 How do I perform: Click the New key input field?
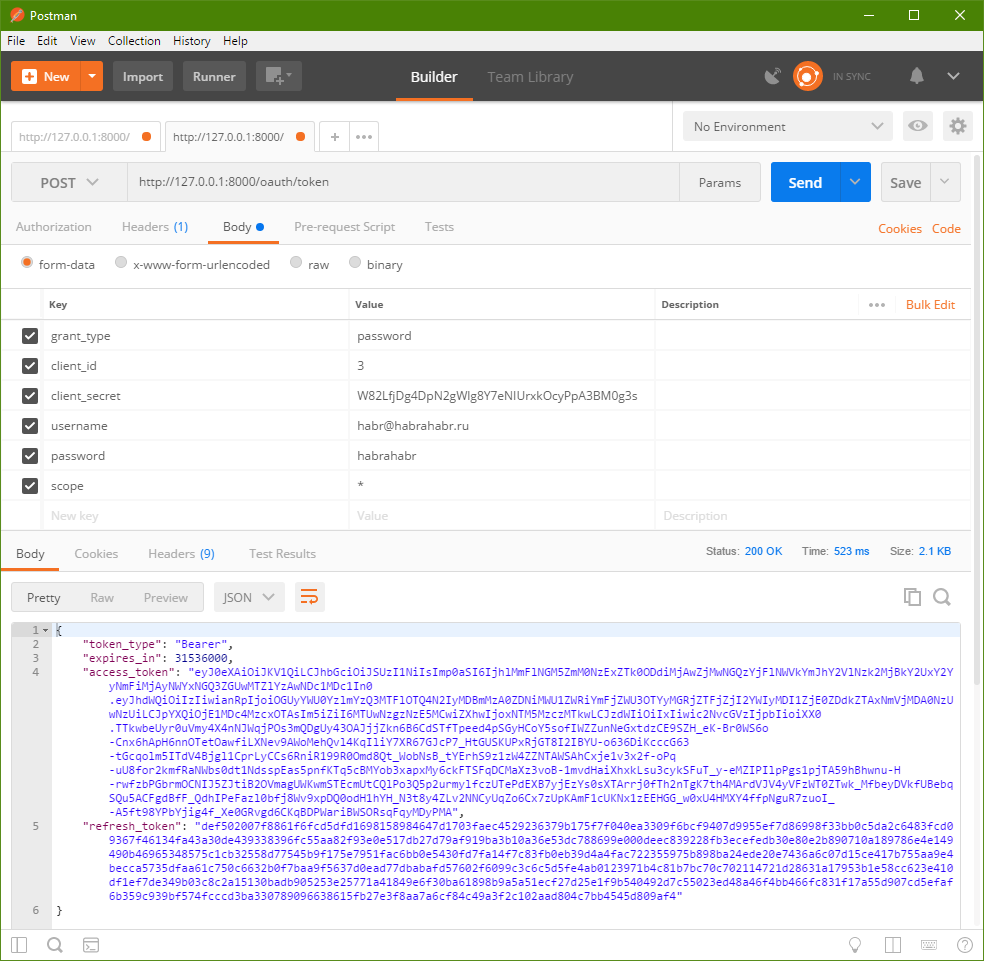(x=196, y=516)
